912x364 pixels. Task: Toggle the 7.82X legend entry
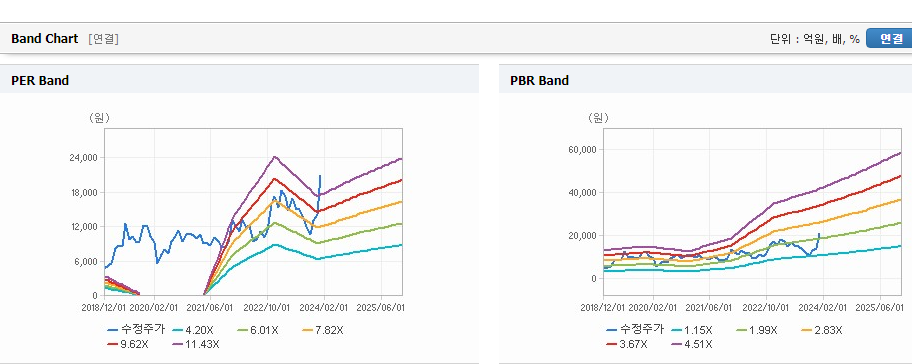tap(323, 330)
